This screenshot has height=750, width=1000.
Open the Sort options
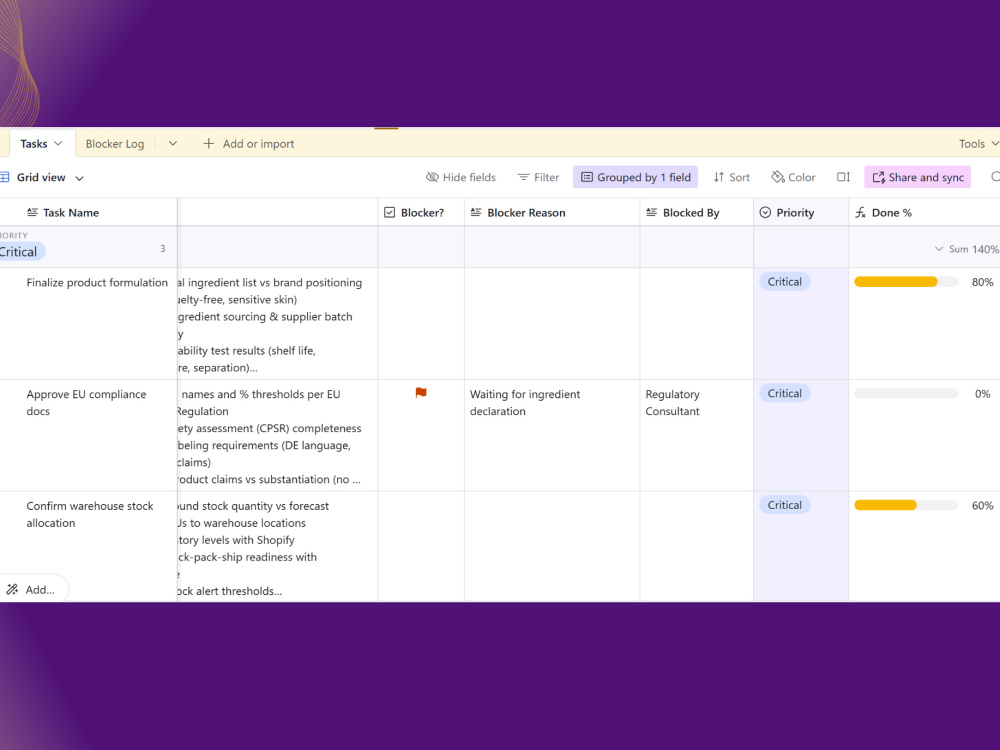click(732, 177)
